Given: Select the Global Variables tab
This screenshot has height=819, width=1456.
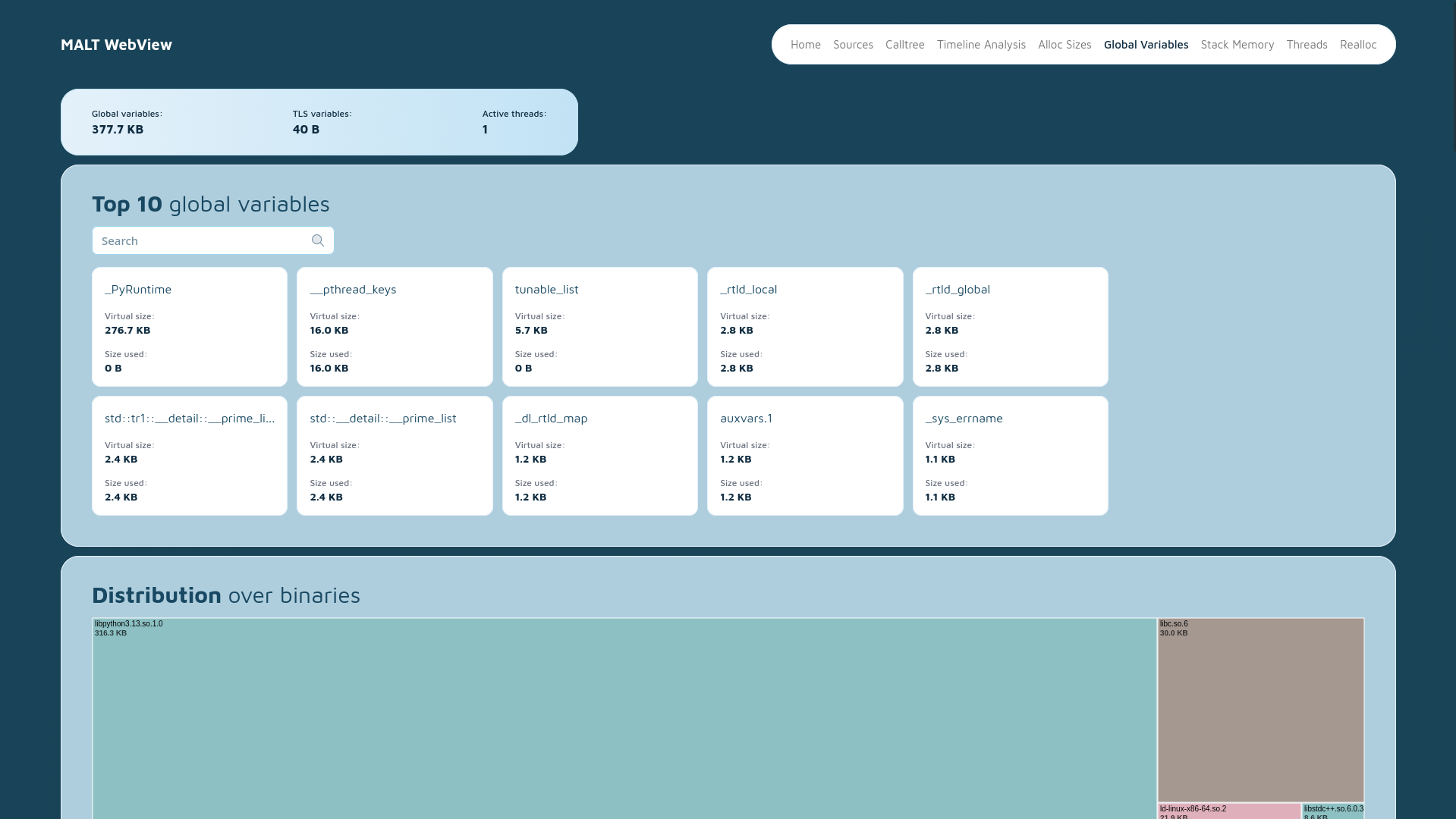Looking at the screenshot, I should tap(1146, 45).
